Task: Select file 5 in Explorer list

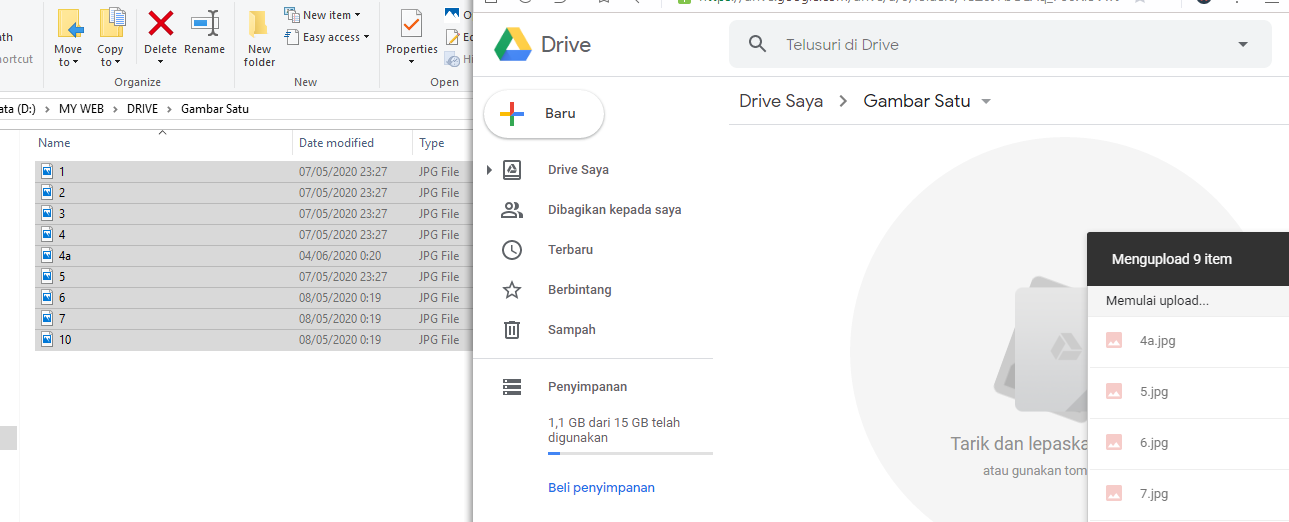Action: click(x=253, y=276)
